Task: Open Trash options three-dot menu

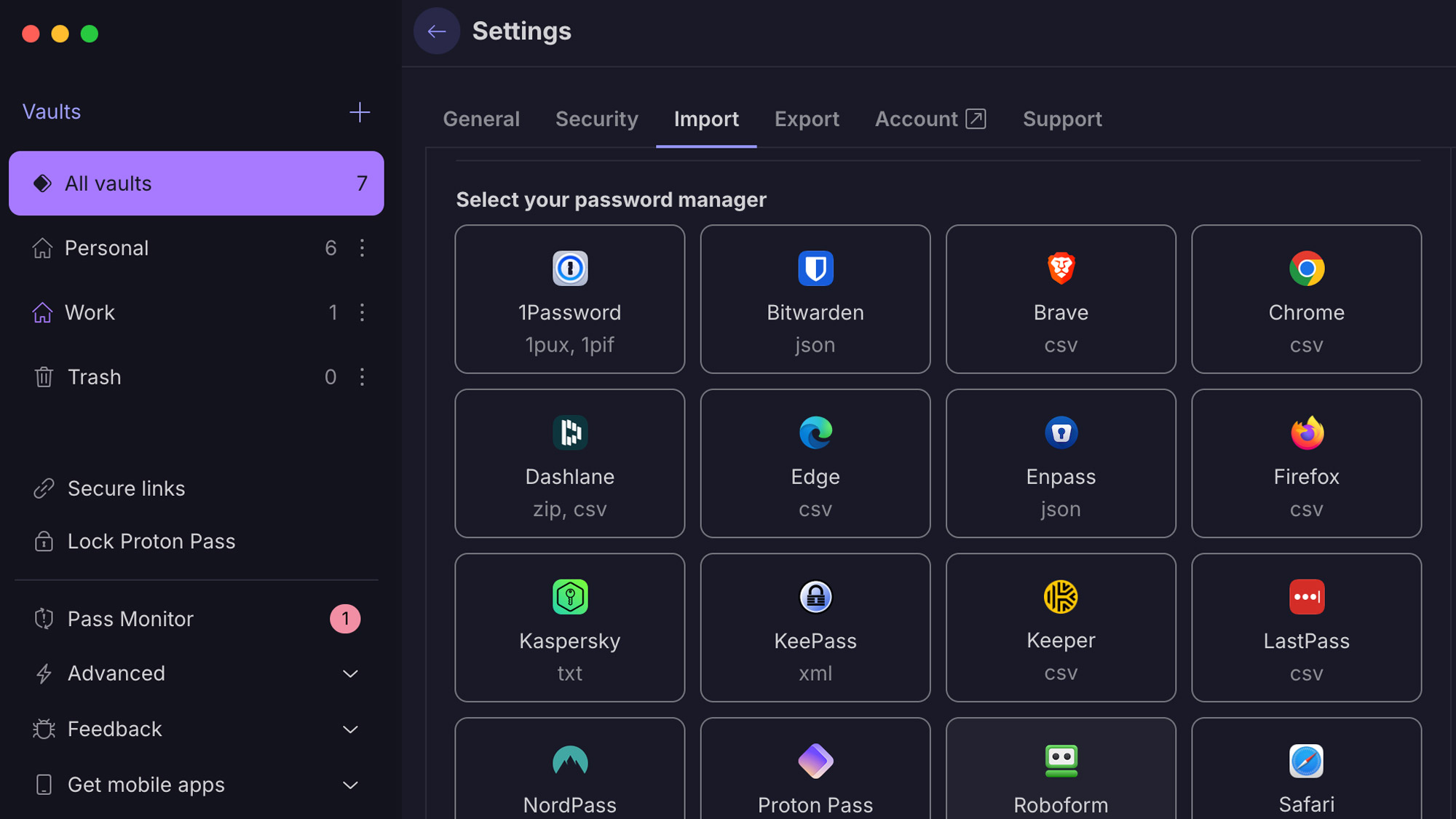Action: tap(362, 377)
